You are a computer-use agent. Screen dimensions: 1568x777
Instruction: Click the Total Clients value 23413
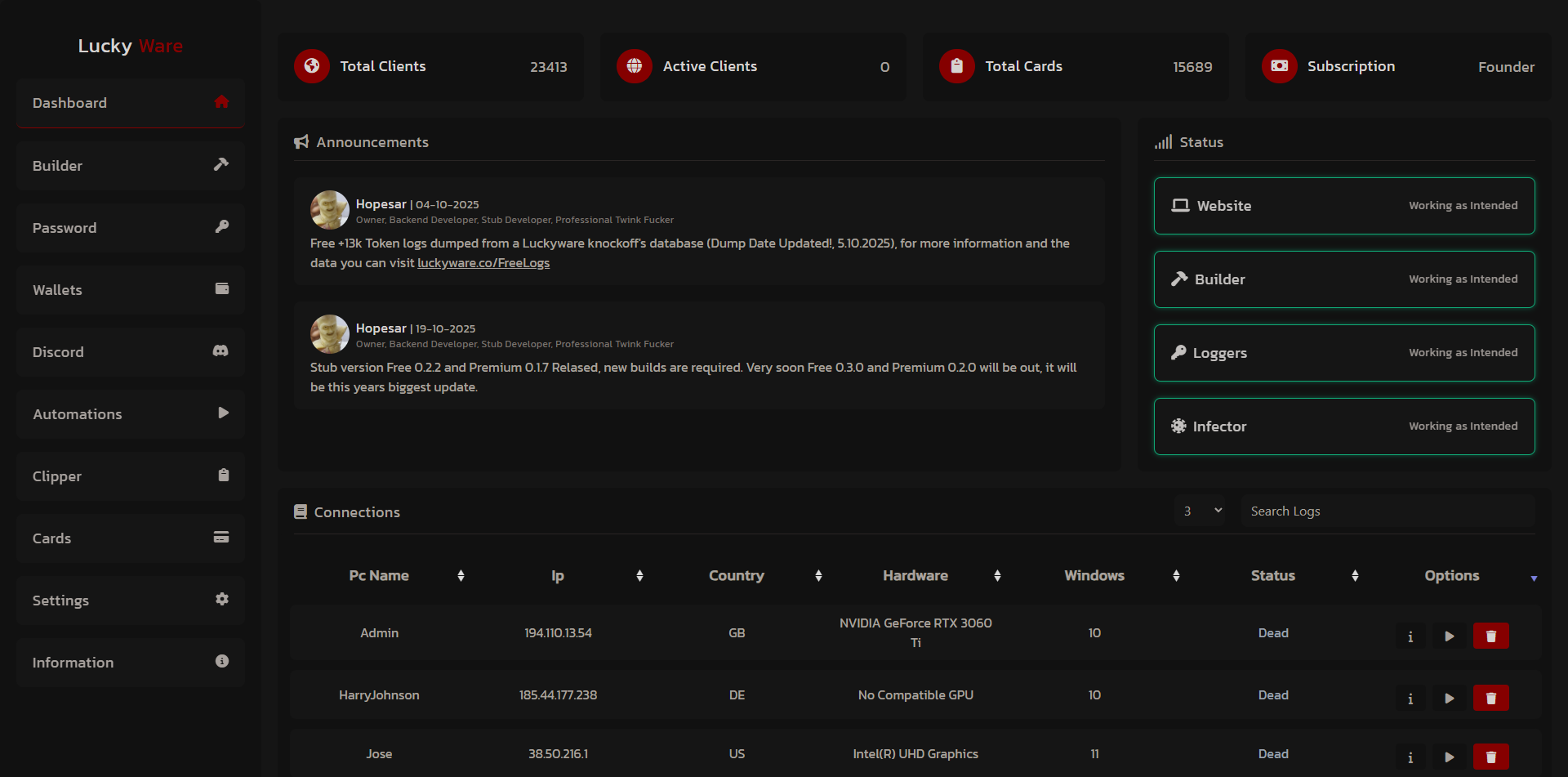point(549,67)
